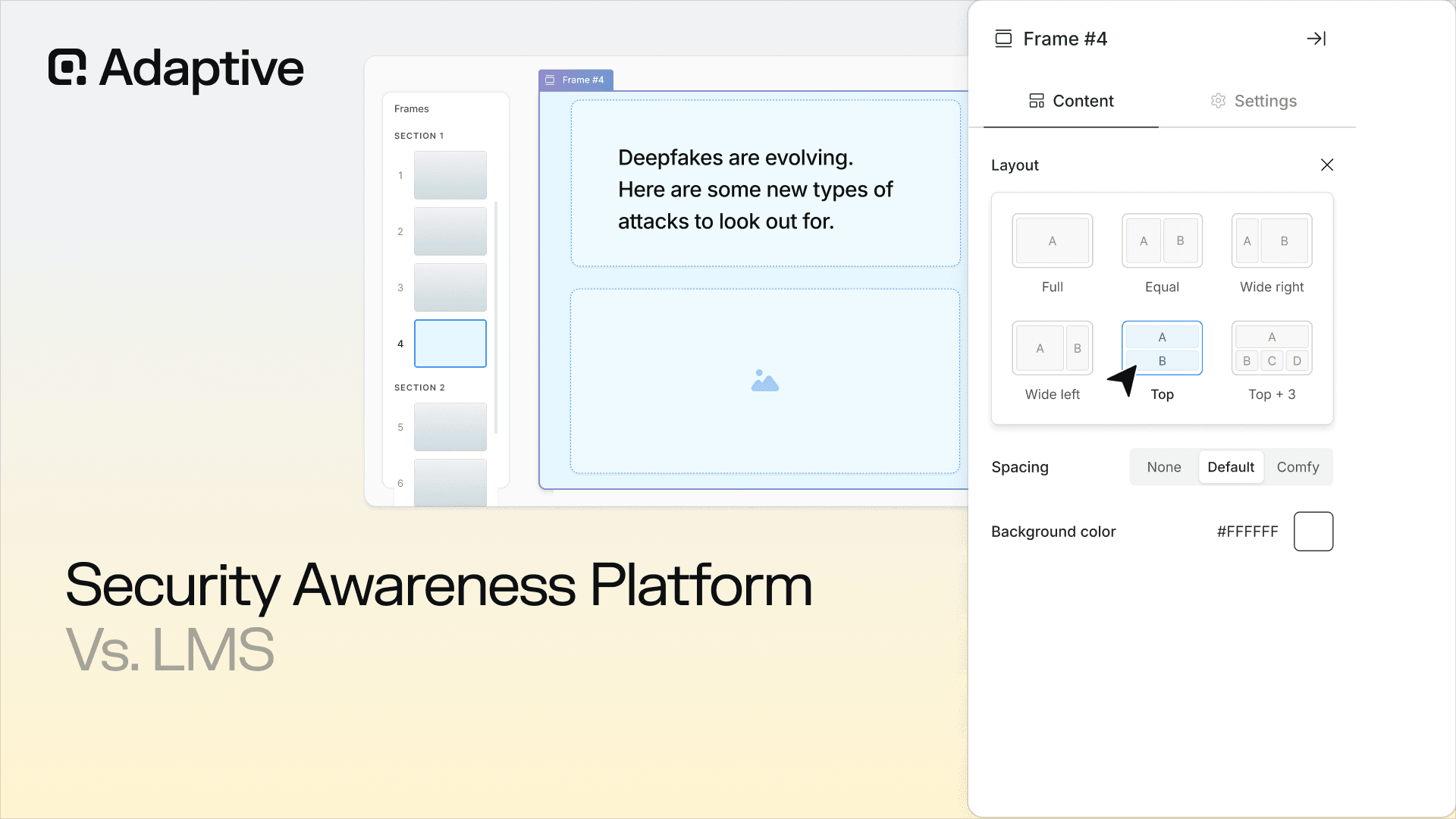The width and height of the screenshot is (1456, 819).
Task: Select the highlighted frame thumbnail 4
Action: point(450,344)
